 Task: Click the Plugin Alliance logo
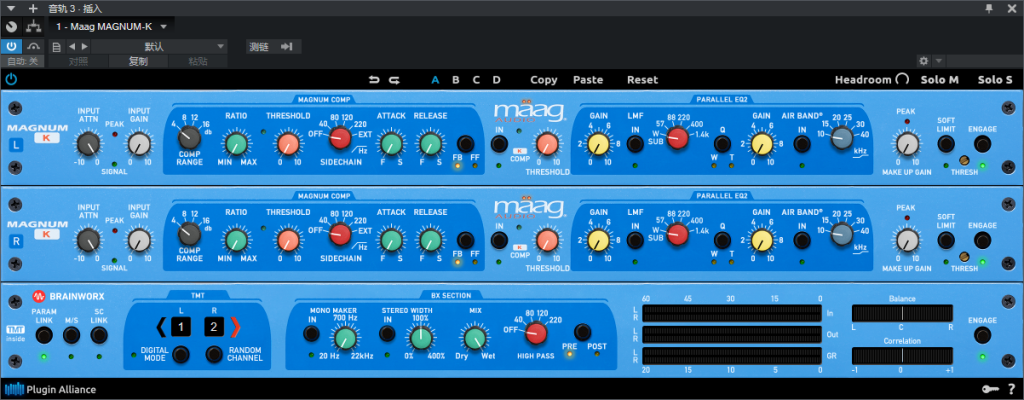[x=51, y=390]
